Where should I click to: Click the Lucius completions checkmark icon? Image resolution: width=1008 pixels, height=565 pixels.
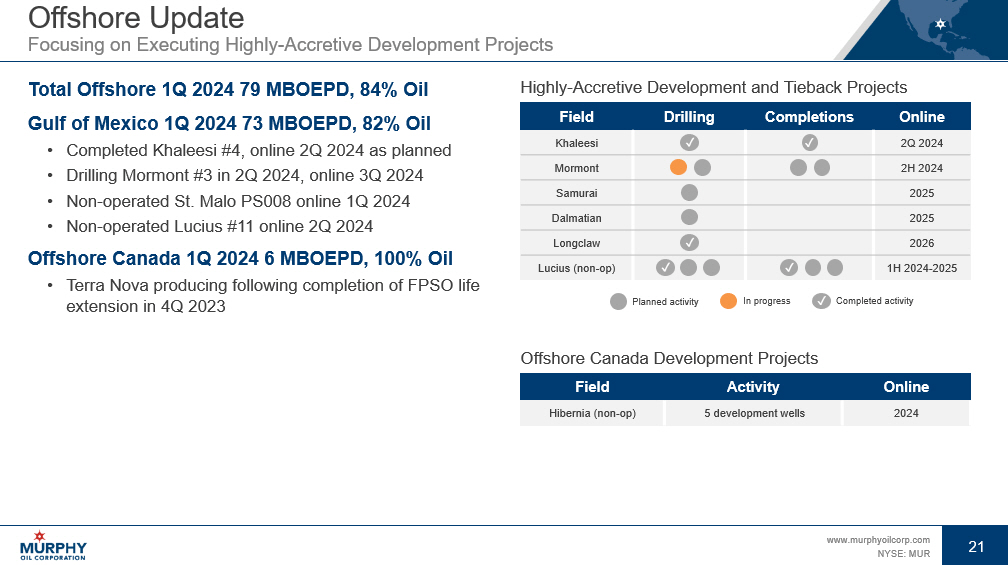[789, 267]
